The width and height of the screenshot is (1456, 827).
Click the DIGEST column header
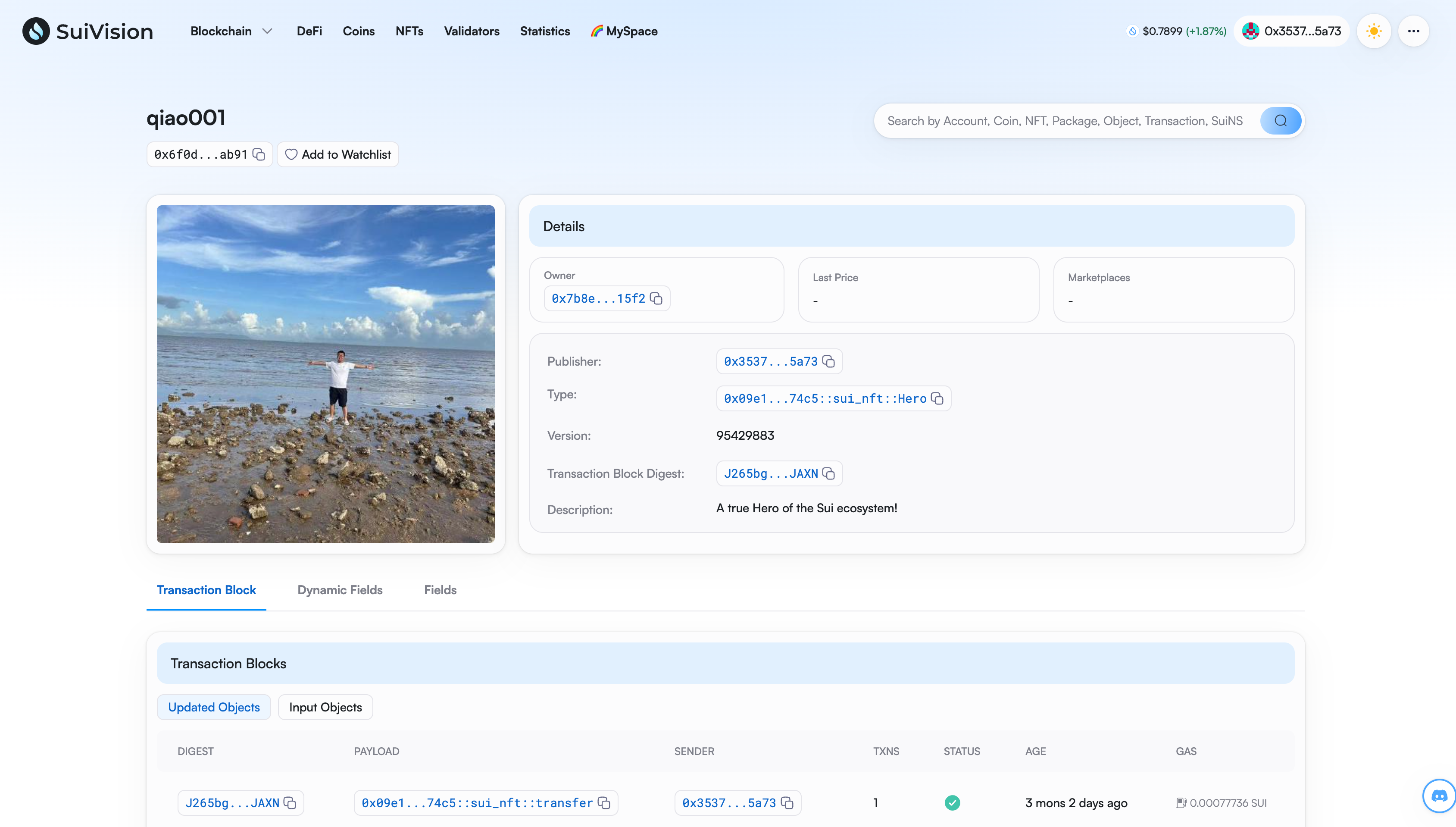pos(195,752)
